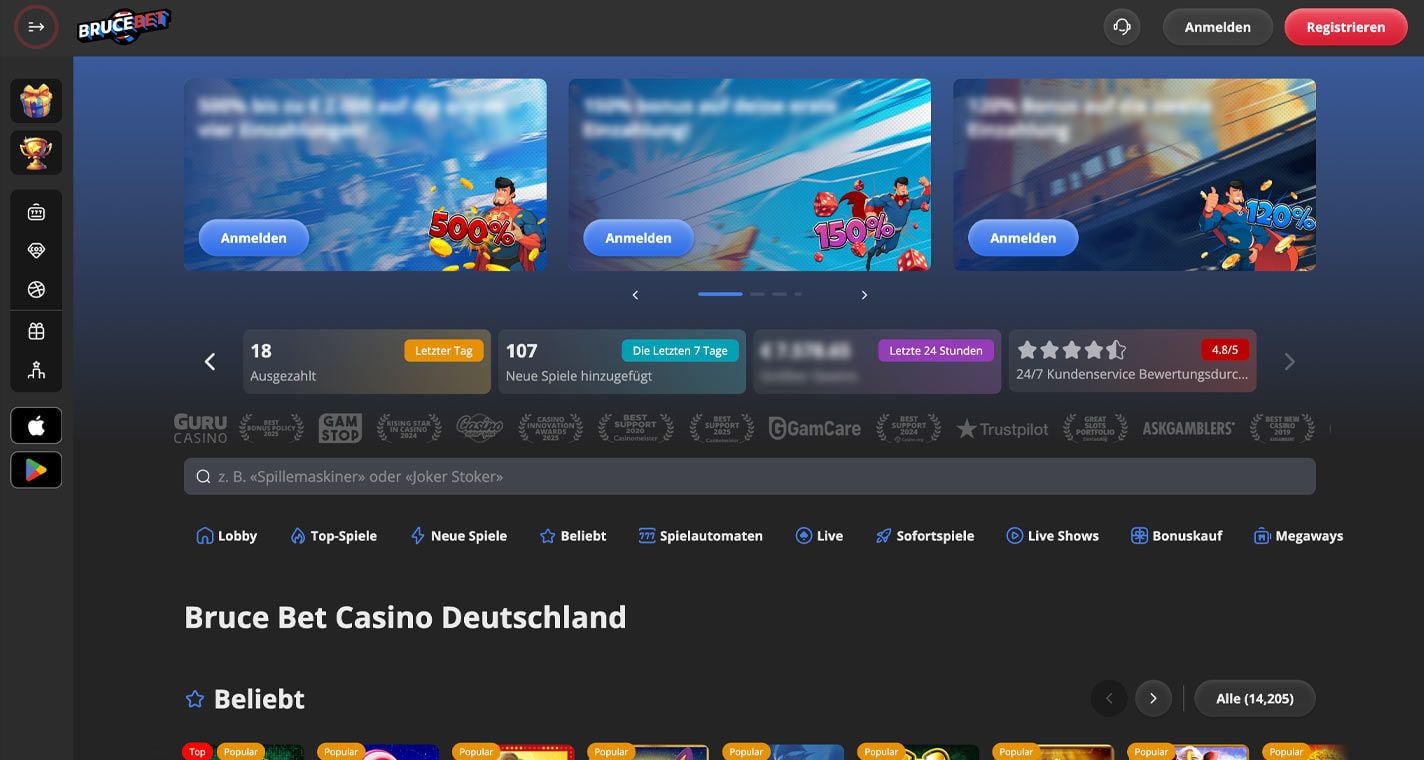The width and height of the screenshot is (1424, 760).
Task: Go to next Beliebt games page
Action: (1153, 699)
